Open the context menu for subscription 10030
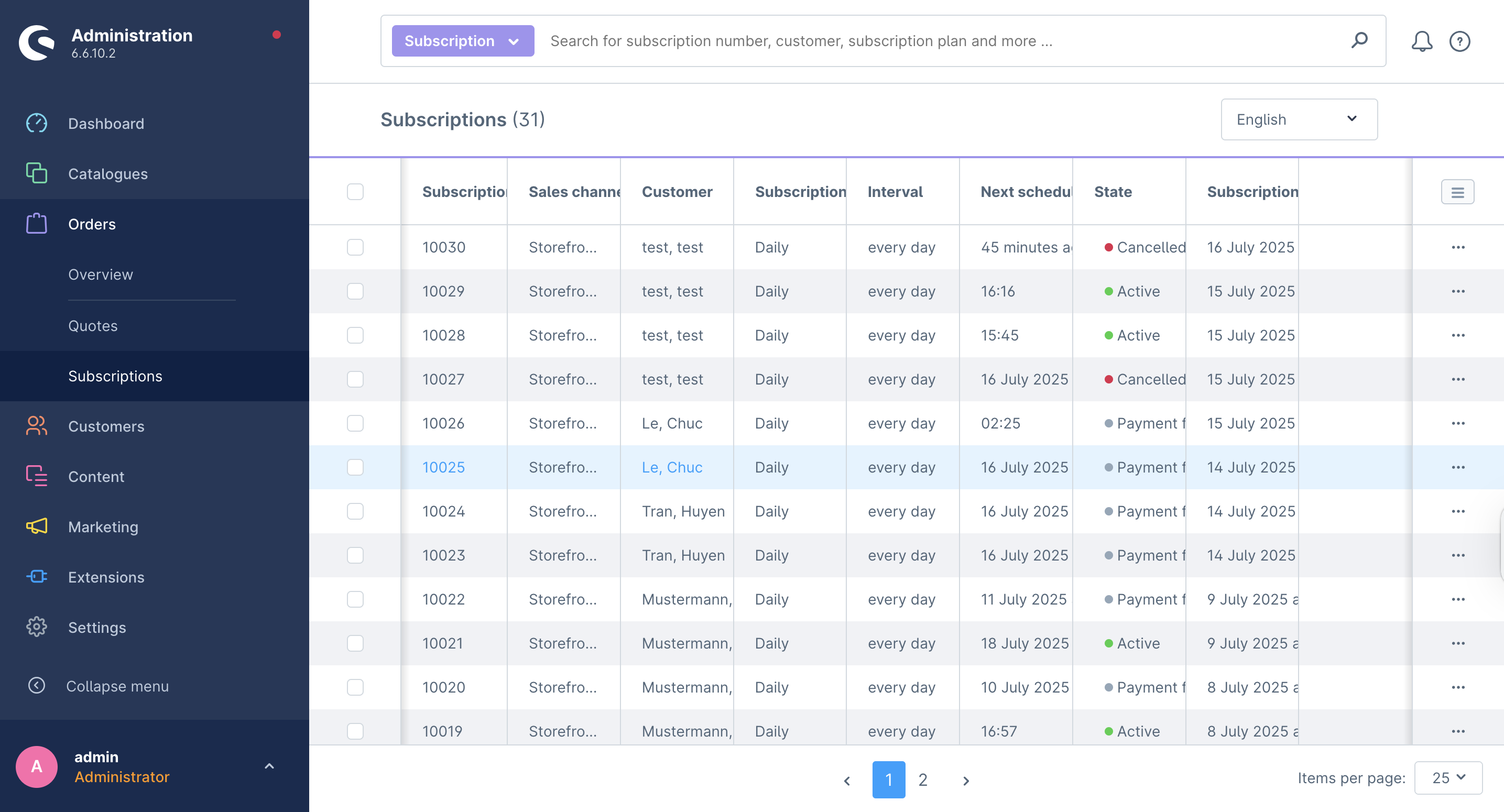 (x=1458, y=247)
